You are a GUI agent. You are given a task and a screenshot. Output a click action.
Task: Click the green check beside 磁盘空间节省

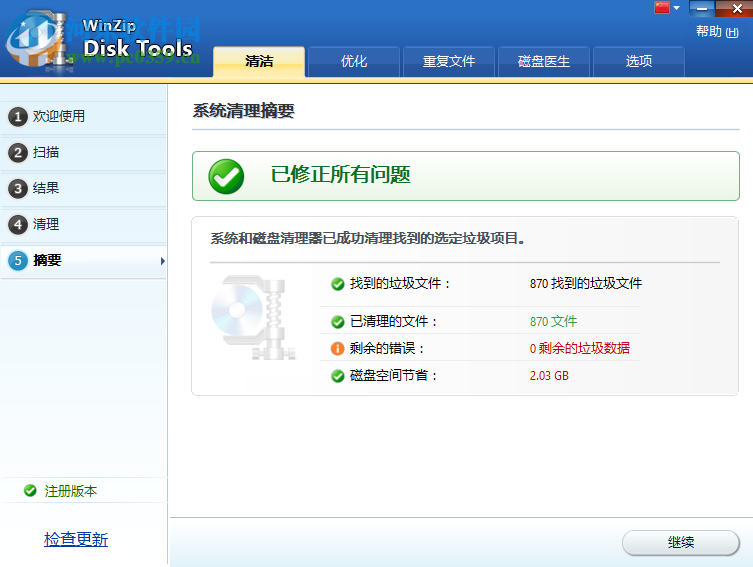pyautogui.click(x=338, y=376)
